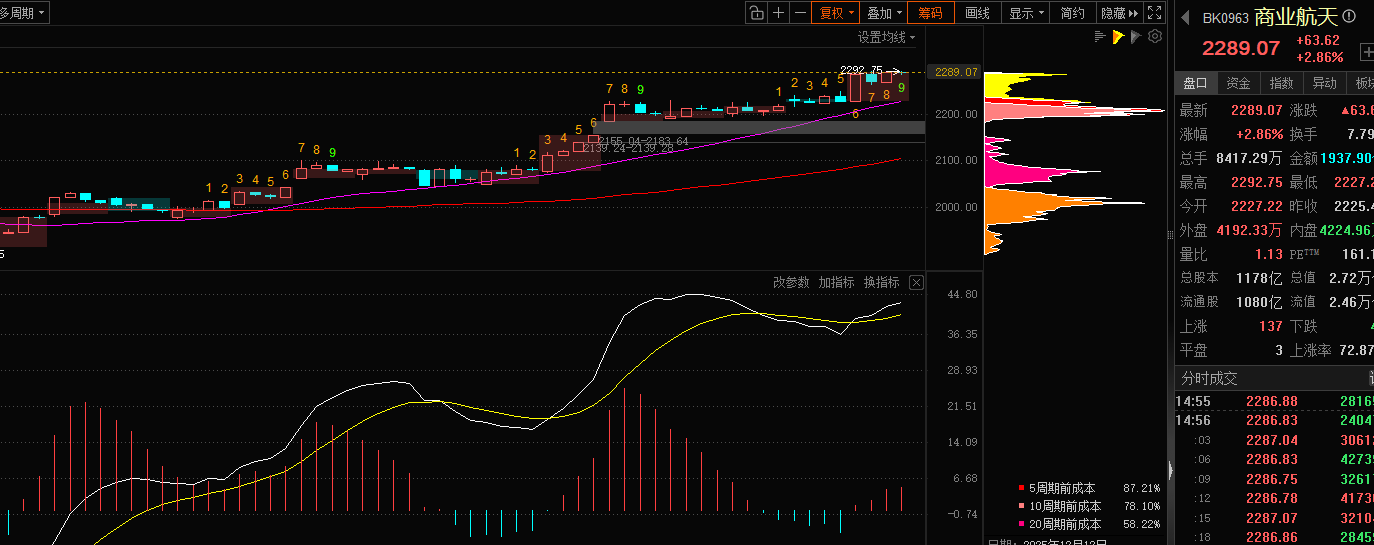Screen dimensions: 1374x545
Task: Toggle the 筹码 chip view button
Action: (x=930, y=13)
